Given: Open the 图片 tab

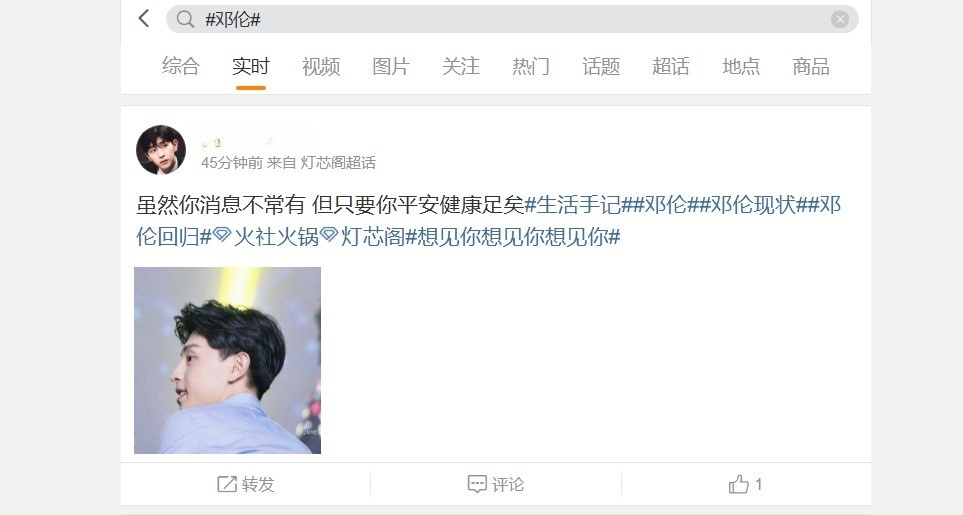Looking at the screenshot, I should click(x=391, y=66).
